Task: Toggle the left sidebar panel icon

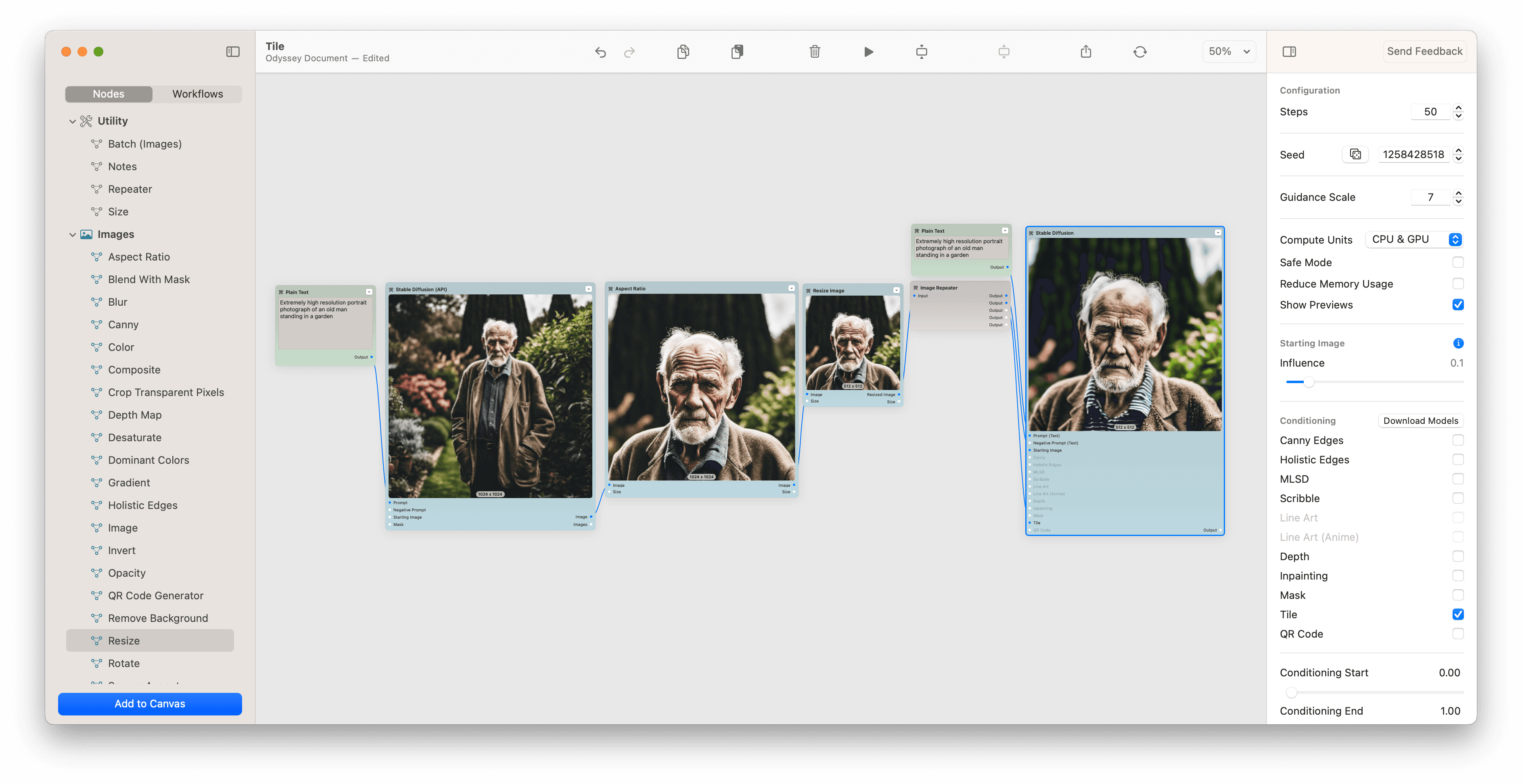Action: tap(233, 52)
